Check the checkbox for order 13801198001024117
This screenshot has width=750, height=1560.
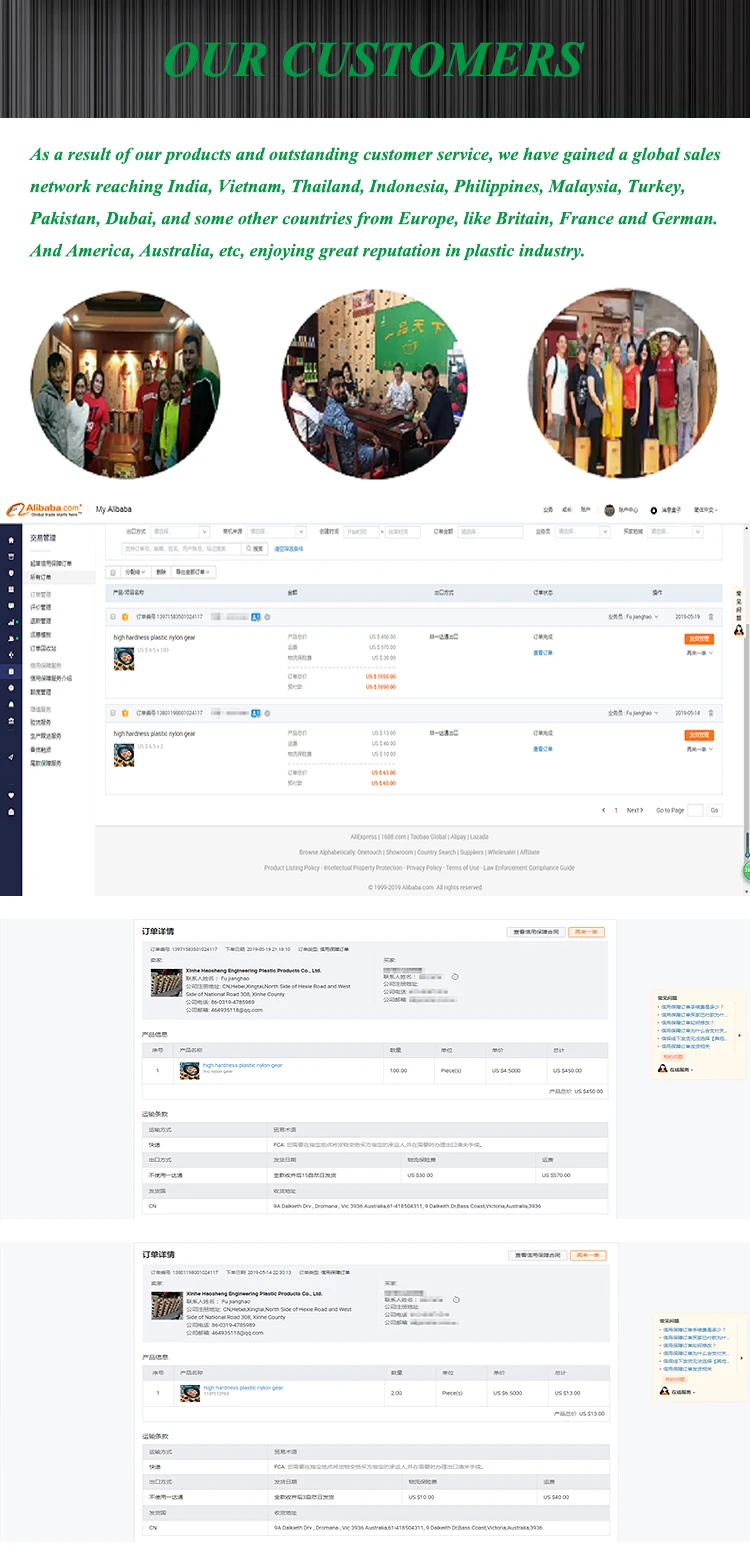pyautogui.click(x=112, y=713)
